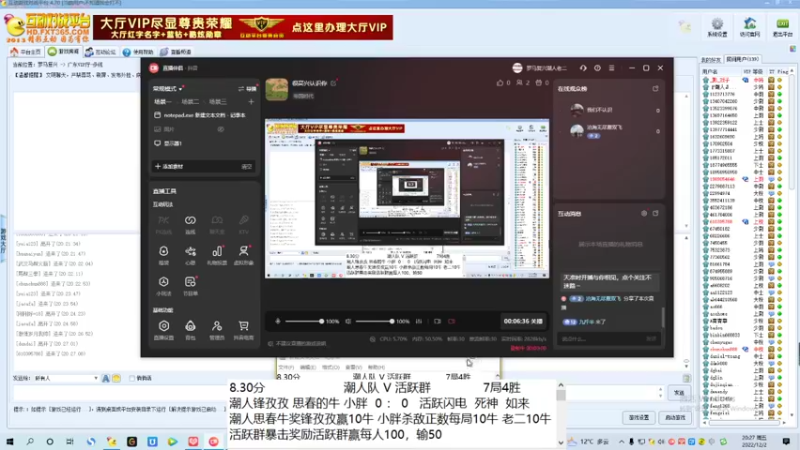Viewport: 800px width, 450px height.
Task: Click the send button in the streaming comment box
Action: (651, 339)
